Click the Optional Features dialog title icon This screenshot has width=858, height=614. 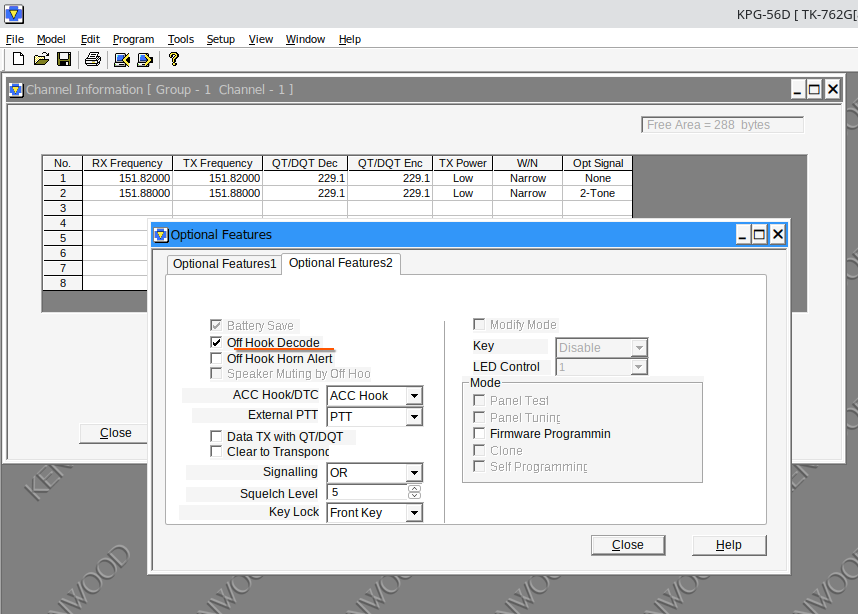(x=161, y=235)
